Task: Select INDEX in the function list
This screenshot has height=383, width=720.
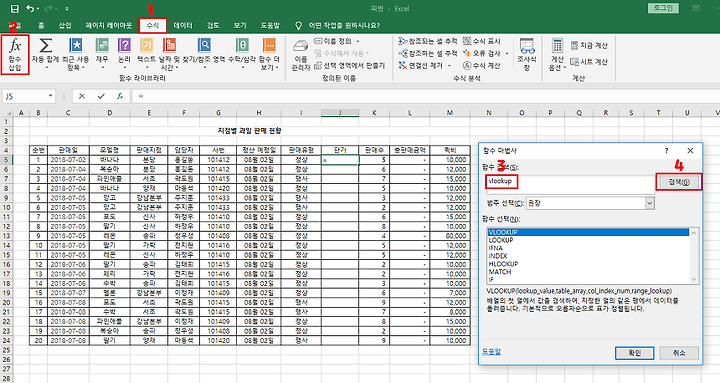Action: [x=588, y=256]
